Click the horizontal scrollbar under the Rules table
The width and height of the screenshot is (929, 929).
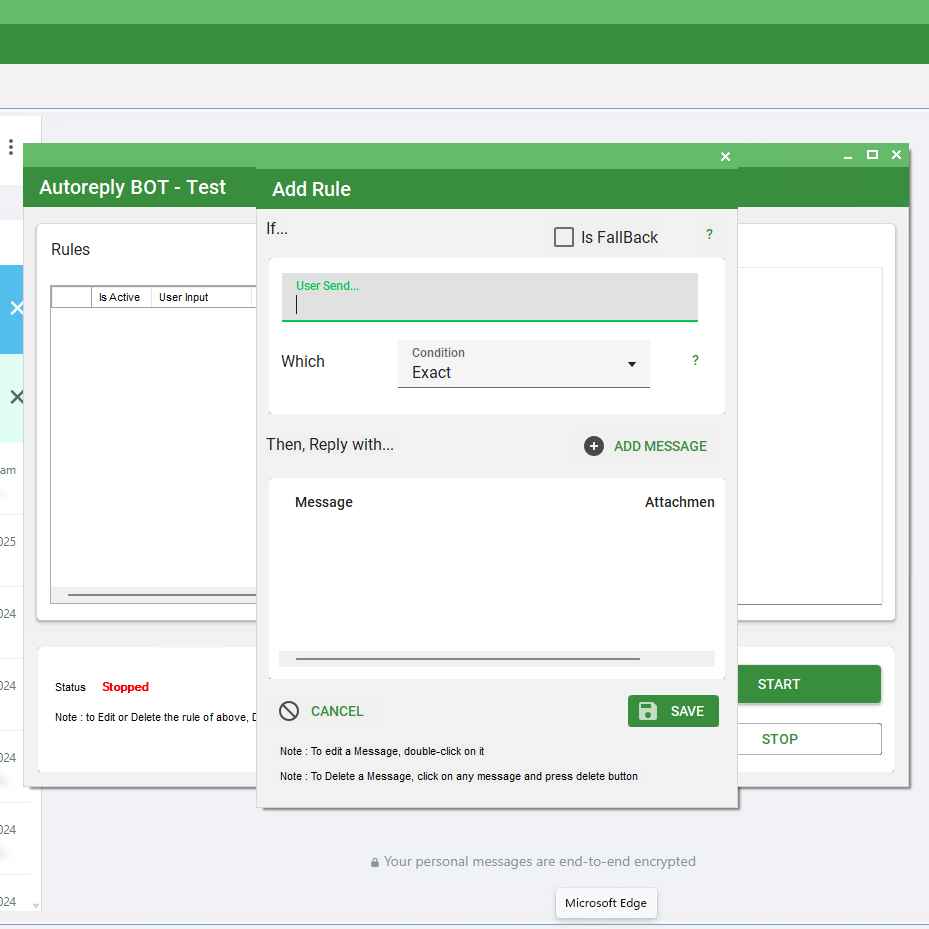pos(160,595)
